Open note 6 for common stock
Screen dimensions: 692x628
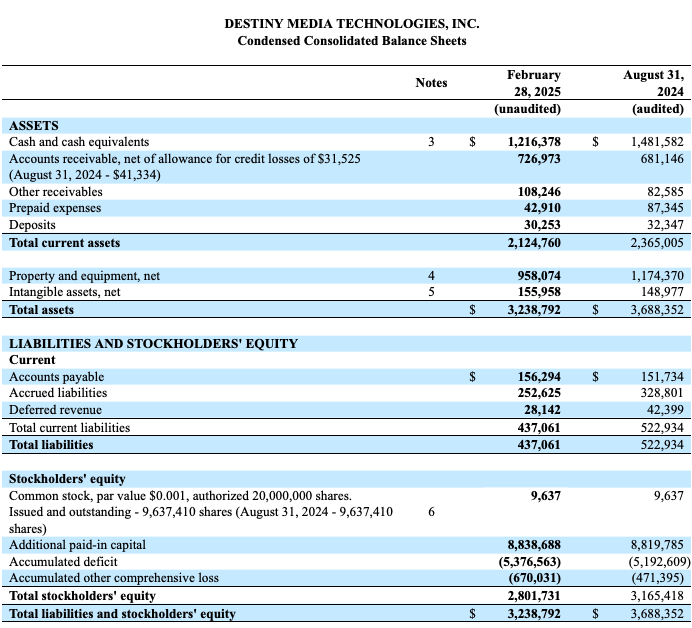click(x=431, y=511)
